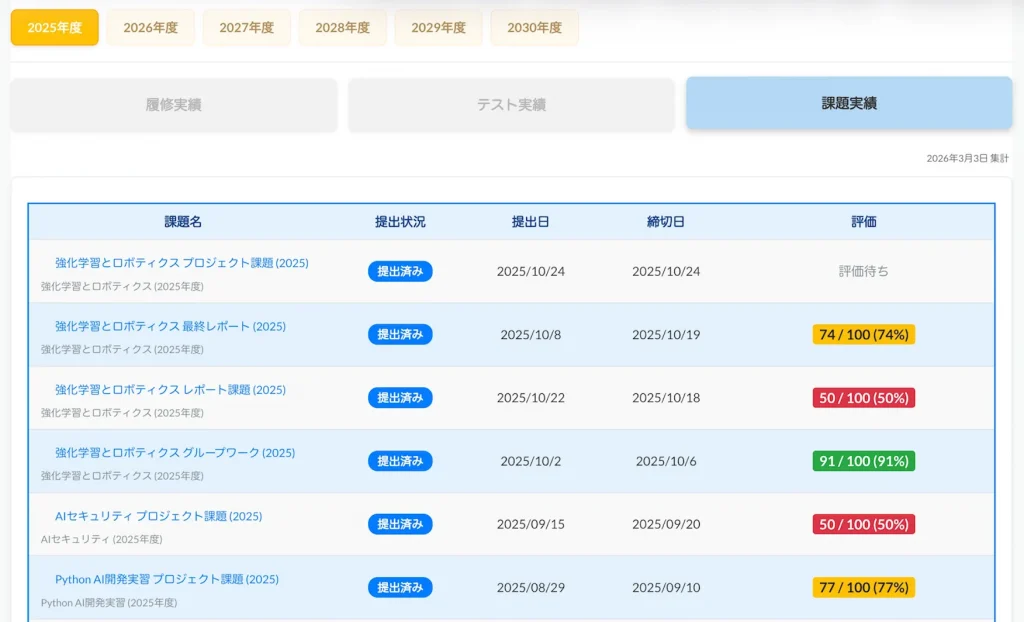Image resolution: width=1024 pixels, height=622 pixels.
Task: Select the 課題実績 tab
Action: 849,103
